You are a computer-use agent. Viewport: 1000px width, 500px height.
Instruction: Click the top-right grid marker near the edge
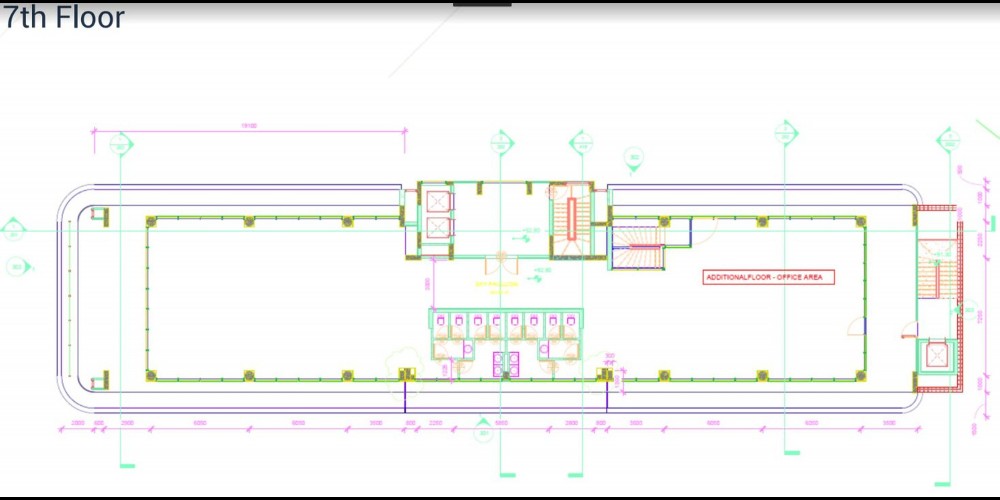point(946,140)
